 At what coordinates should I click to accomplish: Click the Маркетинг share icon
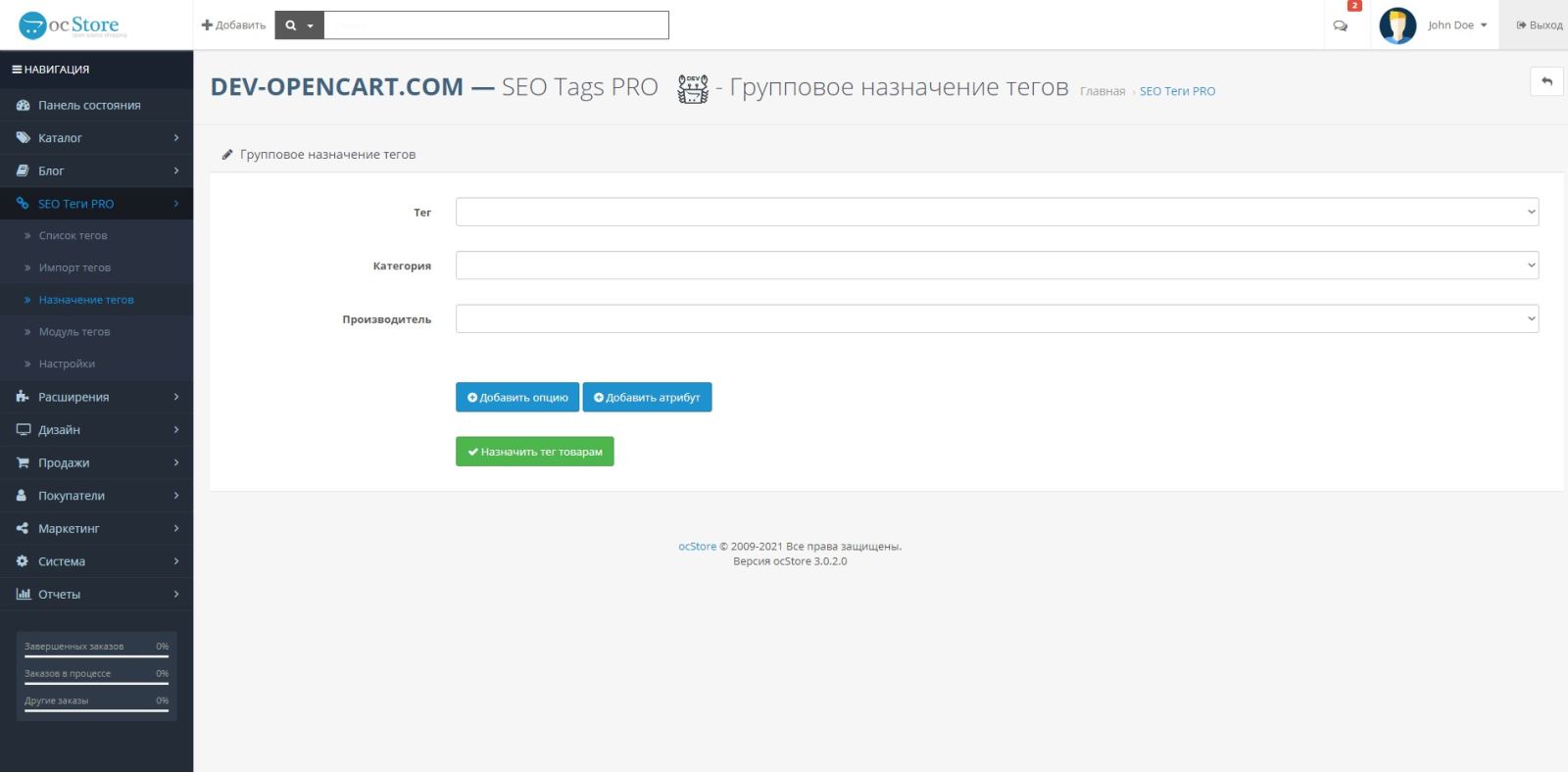pos(23,528)
